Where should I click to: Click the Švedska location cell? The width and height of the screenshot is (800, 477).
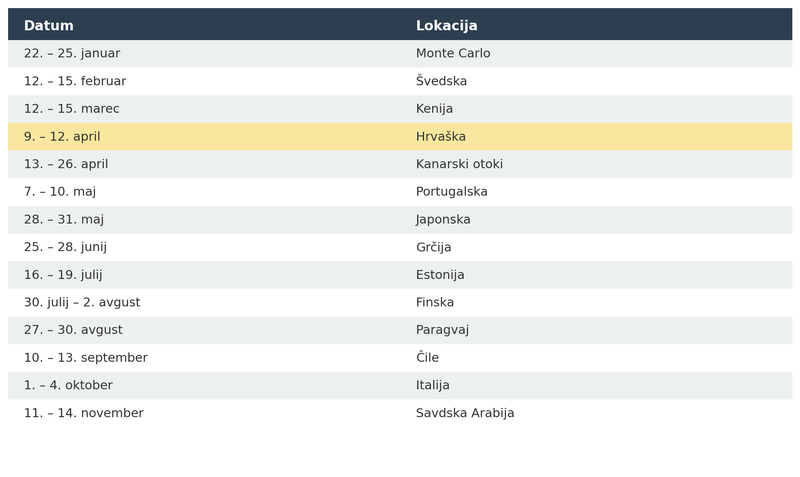pyautogui.click(x=596, y=81)
